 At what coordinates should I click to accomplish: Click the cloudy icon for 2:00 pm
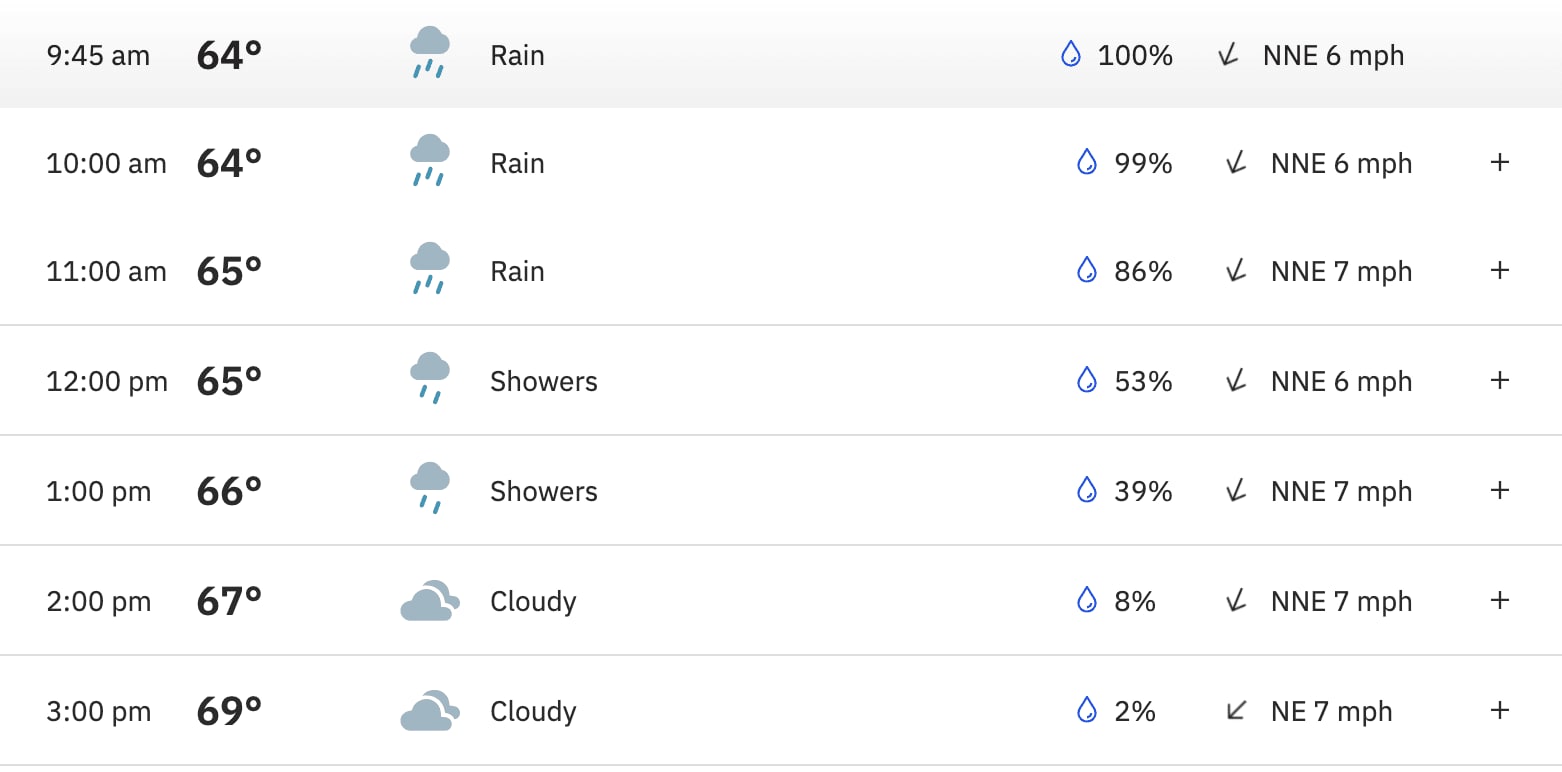coord(430,601)
